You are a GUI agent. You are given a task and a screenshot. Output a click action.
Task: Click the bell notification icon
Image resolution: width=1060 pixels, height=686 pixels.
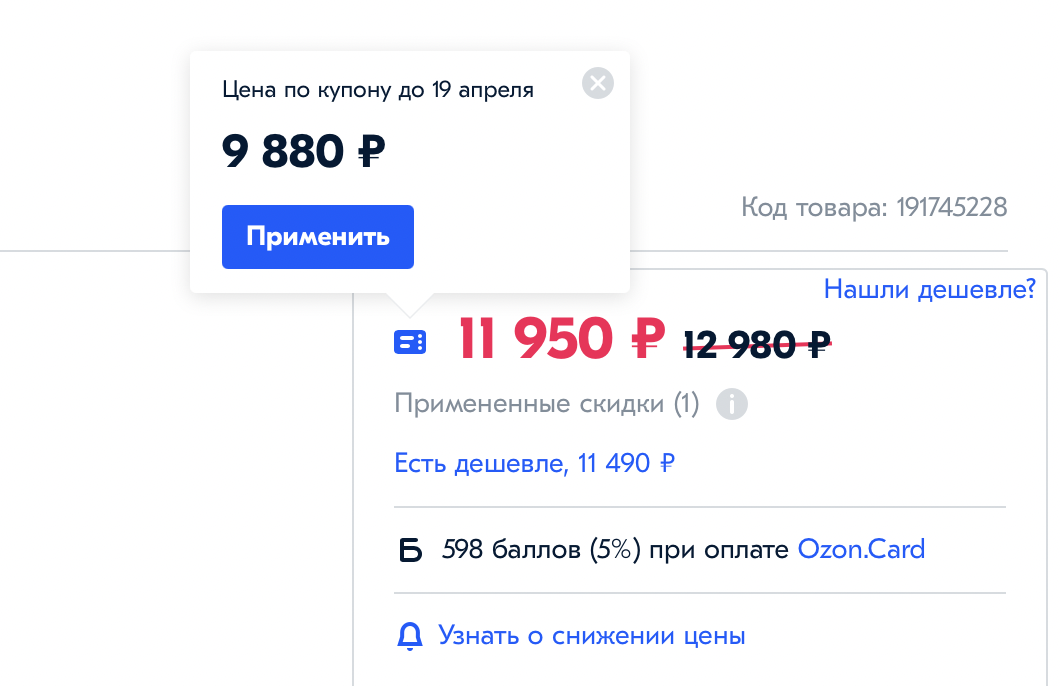coord(409,636)
